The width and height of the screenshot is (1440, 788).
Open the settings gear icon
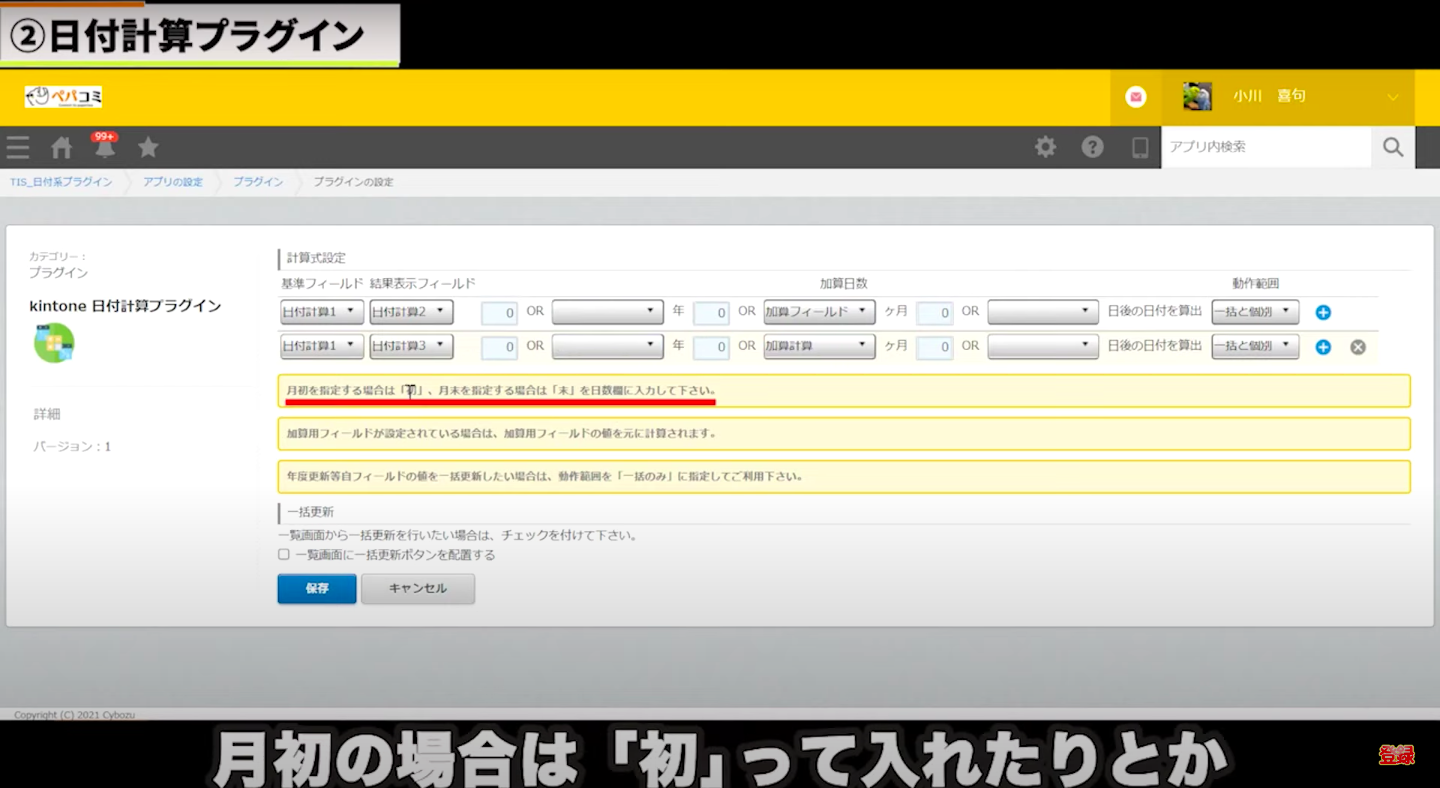1045,148
